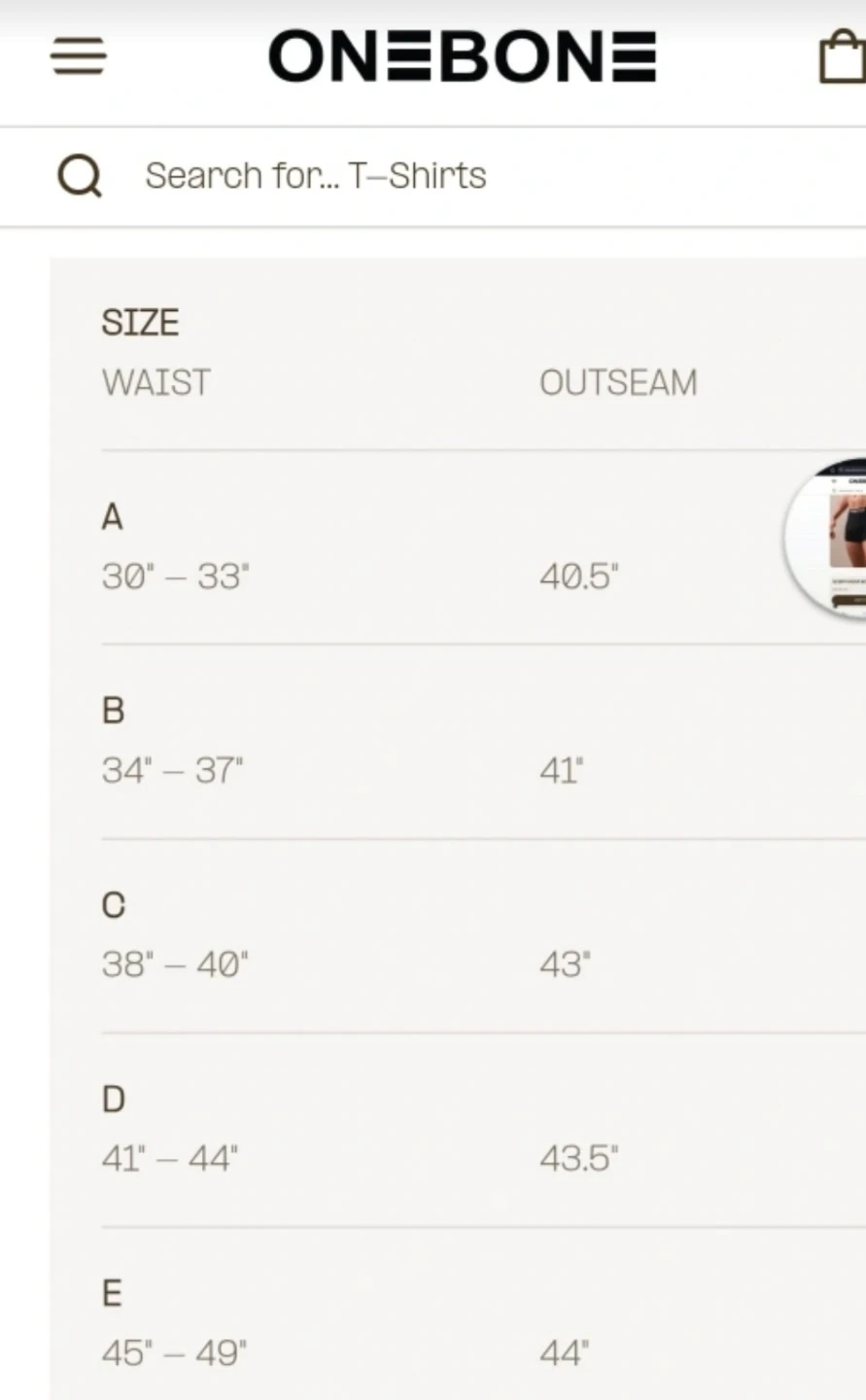Viewport: 866px width, 1400px height.
Task: Open the circular floating product thumbnail
Action: tap(825, 538)
